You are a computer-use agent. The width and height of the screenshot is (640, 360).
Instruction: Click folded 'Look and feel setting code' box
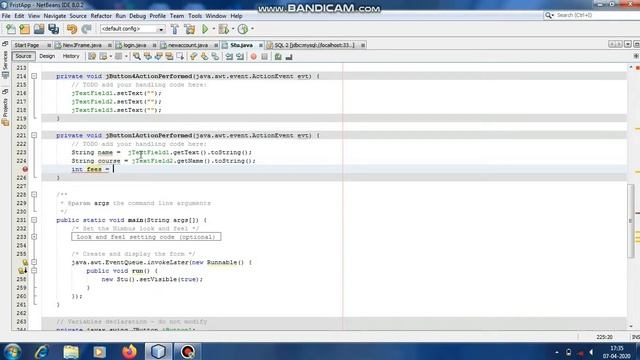coord(146,237)
